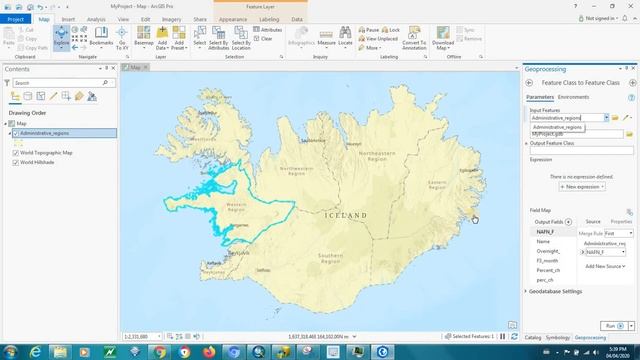Open the Add New Source dropdown
Screen dimensions: 640x360
[x=605, y=266]
